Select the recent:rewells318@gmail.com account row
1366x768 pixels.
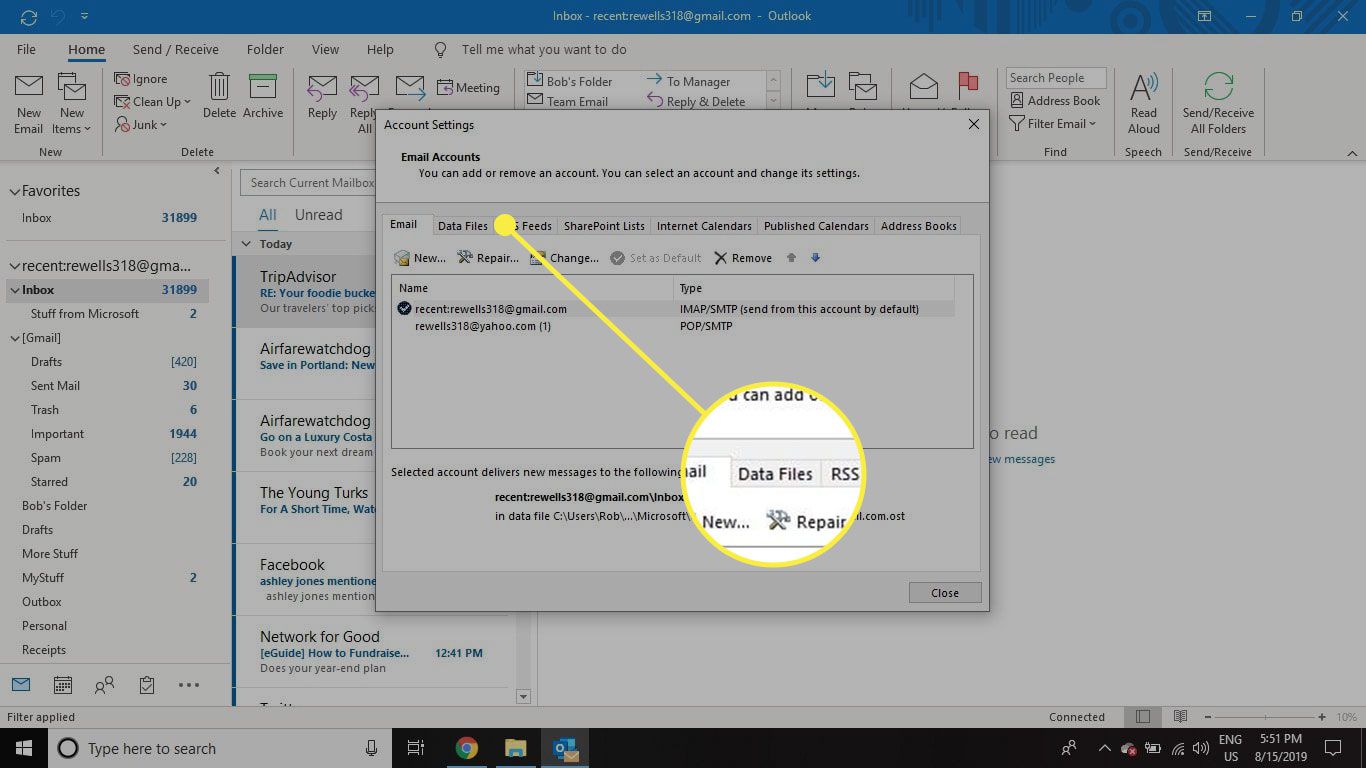672,309
